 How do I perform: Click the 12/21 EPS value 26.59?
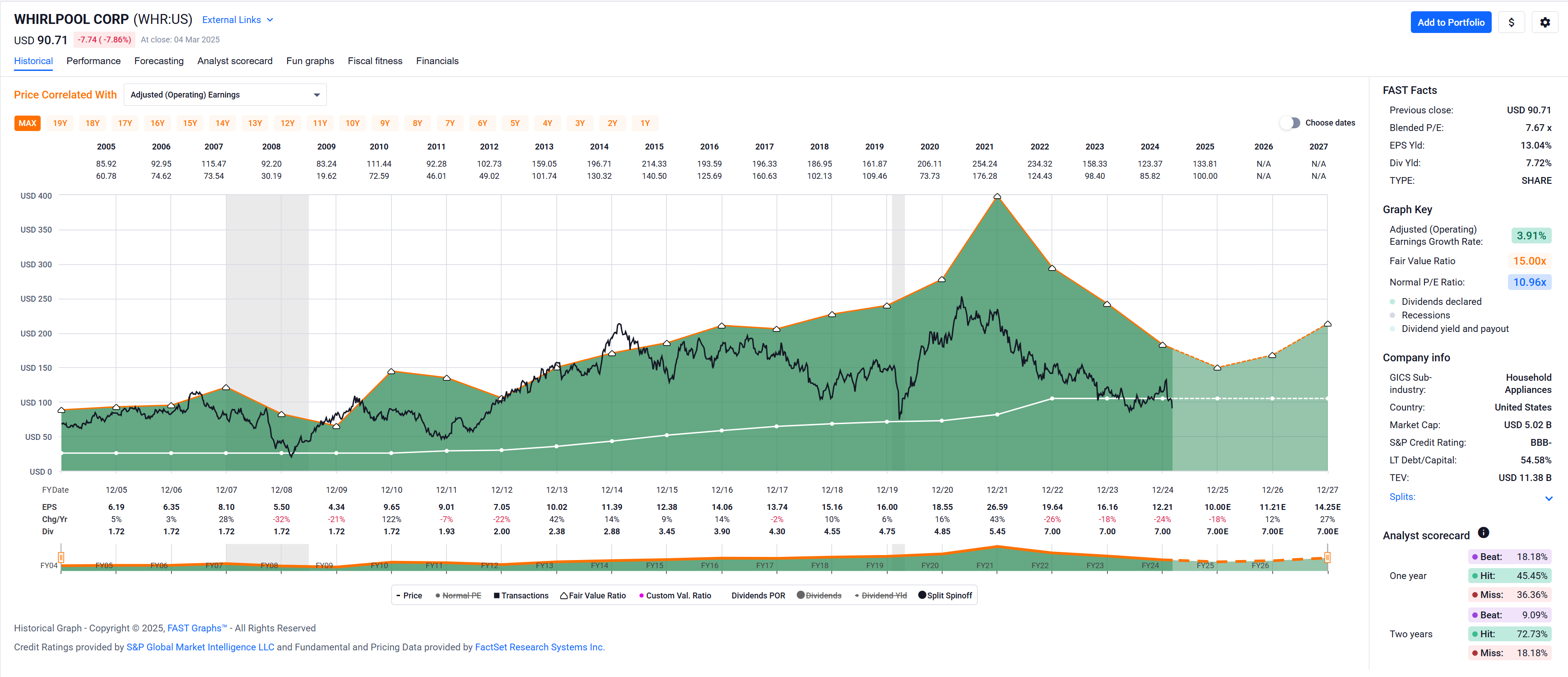[997, 507]
